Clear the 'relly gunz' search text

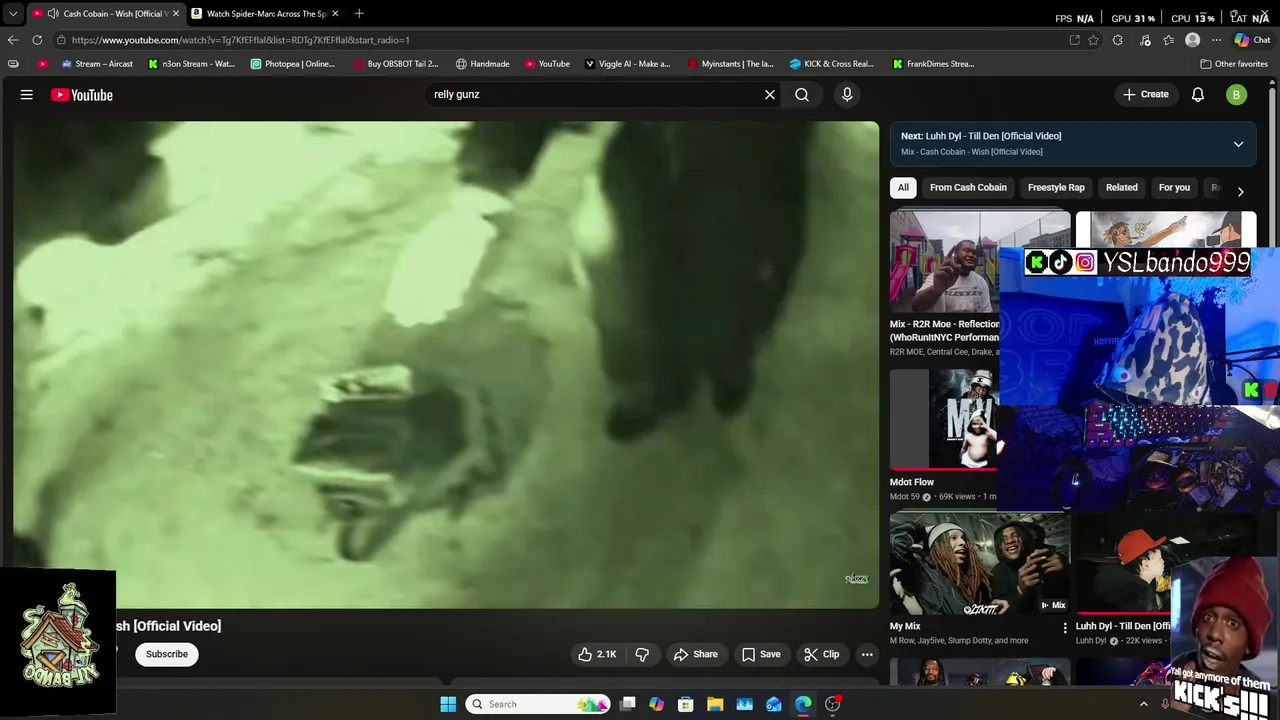770,95
